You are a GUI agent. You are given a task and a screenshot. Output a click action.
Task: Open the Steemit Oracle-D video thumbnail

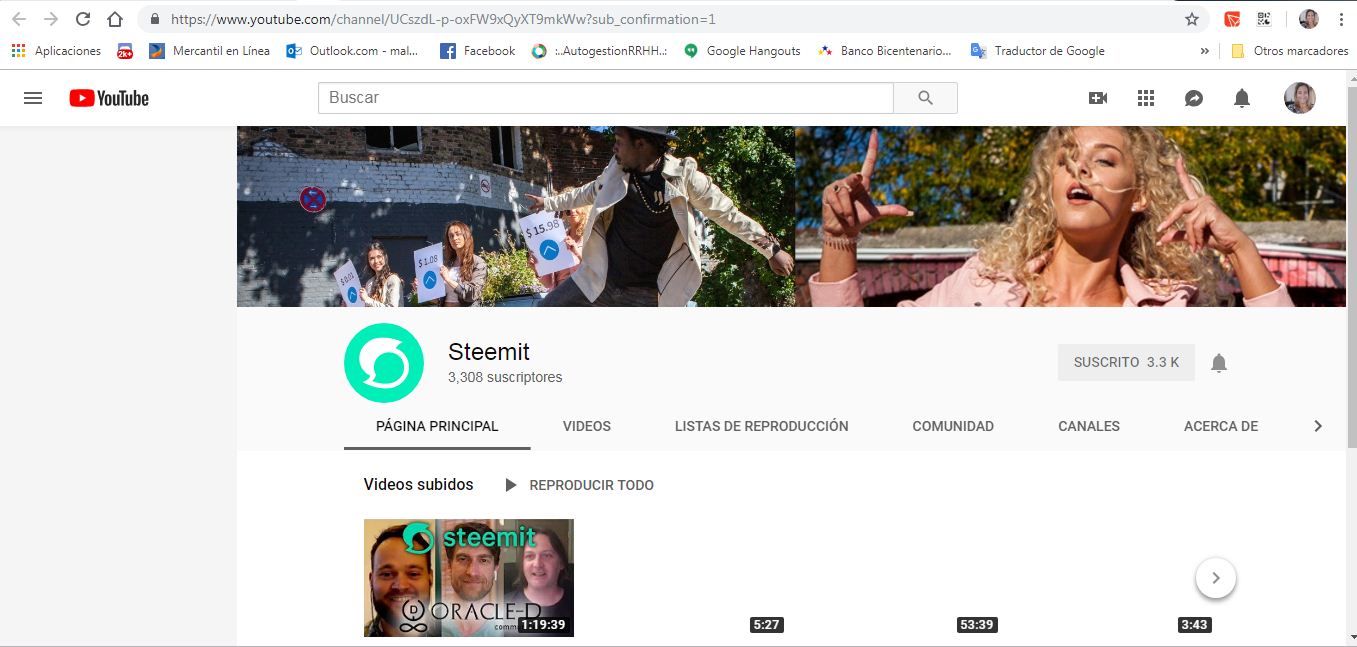(469, 578)
